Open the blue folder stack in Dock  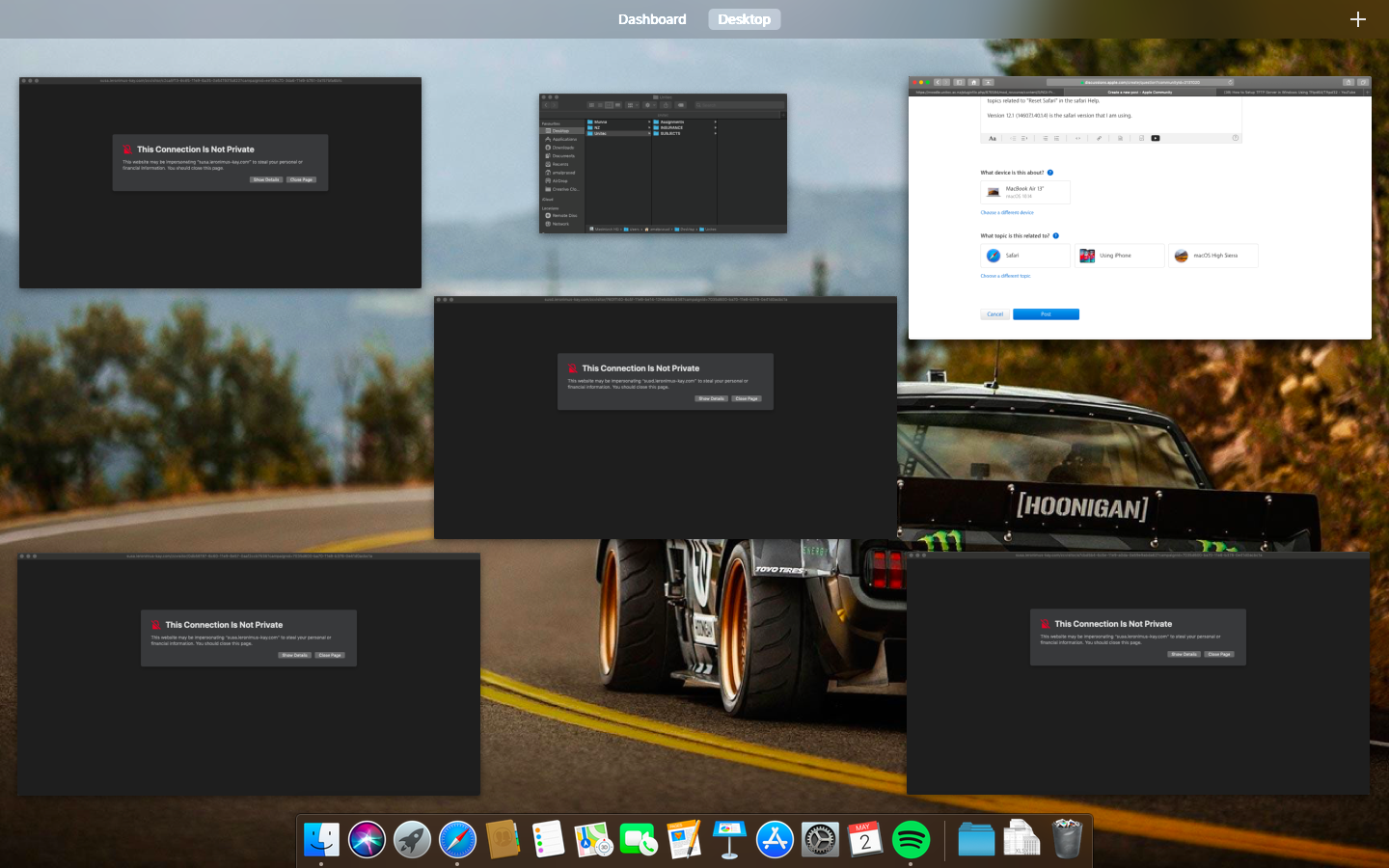(x=976, y=840)
